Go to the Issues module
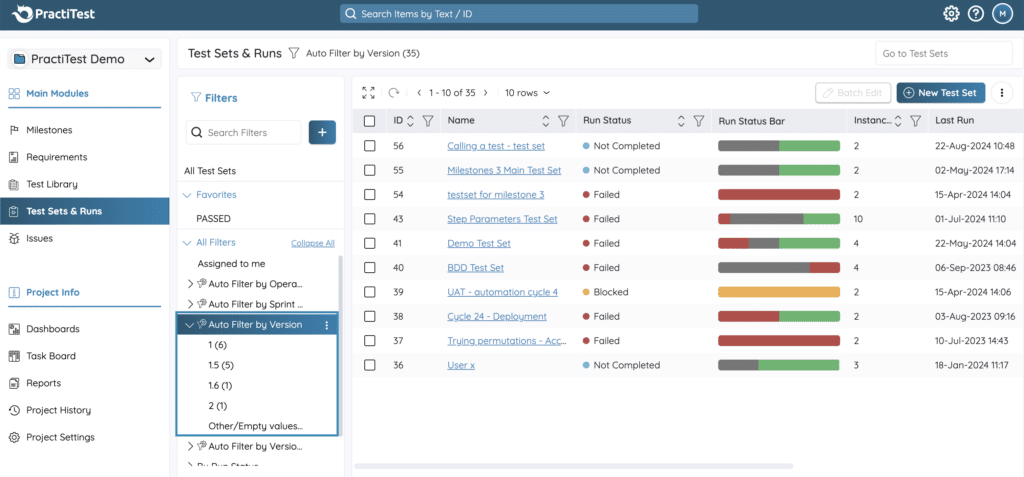Viewport: 1024px width, 477px height. pyautogui.click(x=39, y=238)
